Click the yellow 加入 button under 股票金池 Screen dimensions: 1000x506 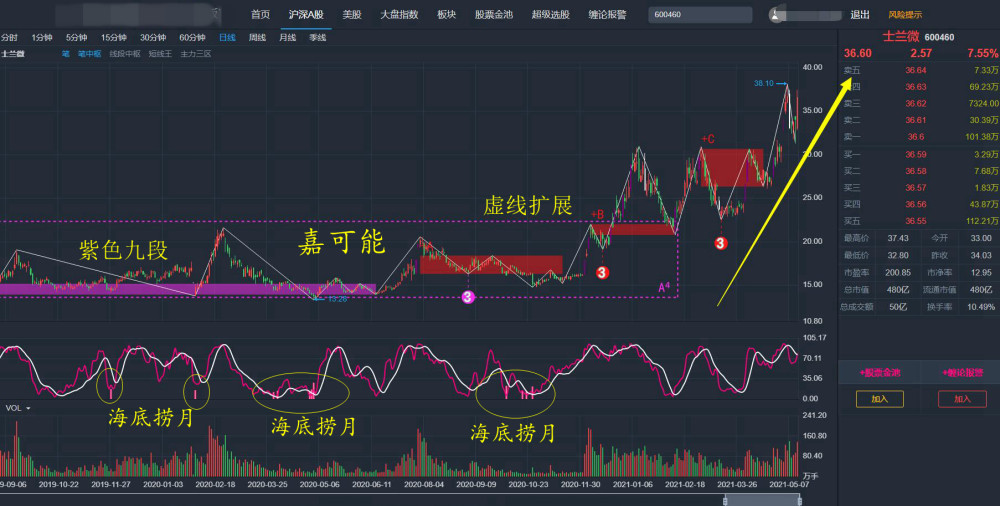879,399
